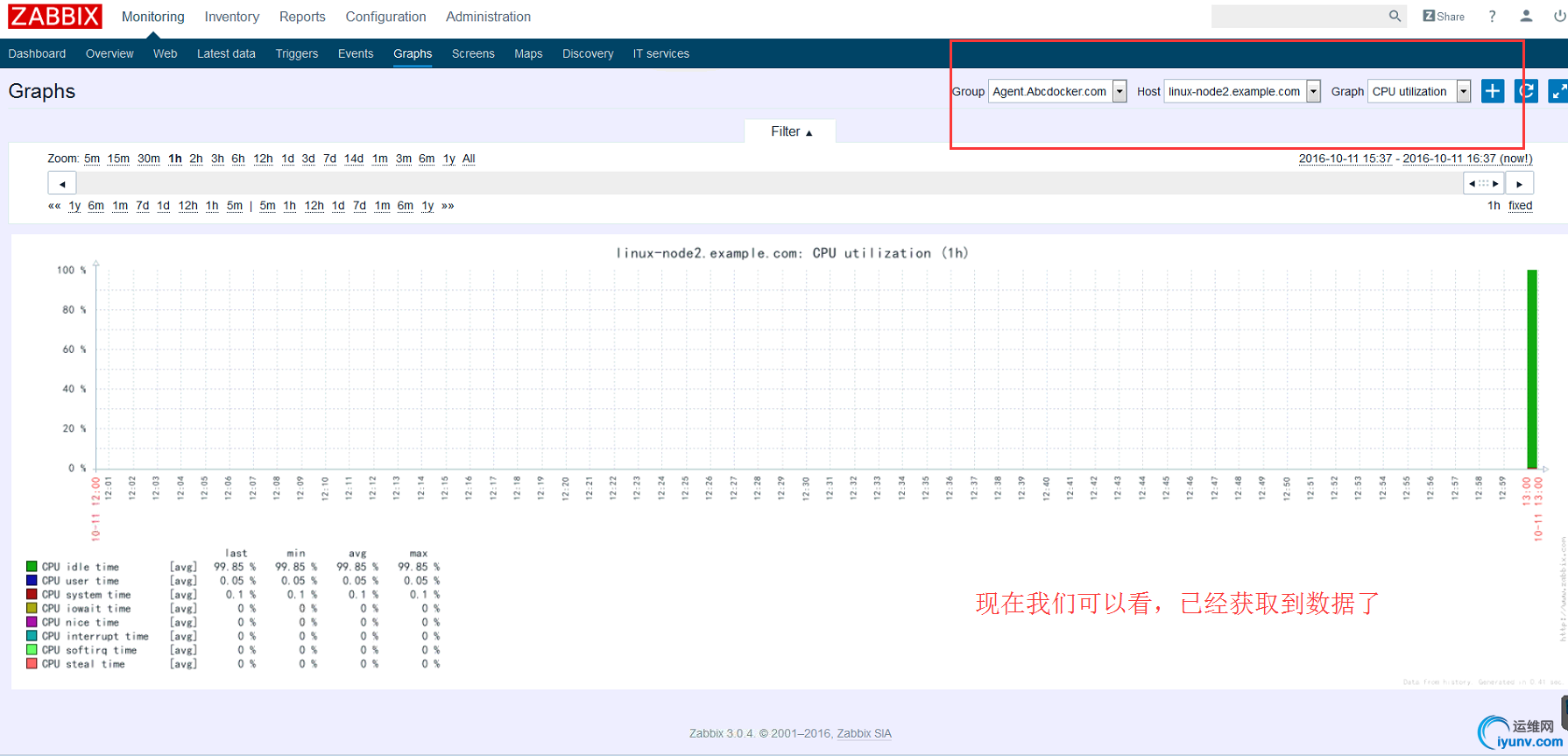
Task: Click the 'CPU softirq time' legend label
Action: click(89, 650)
